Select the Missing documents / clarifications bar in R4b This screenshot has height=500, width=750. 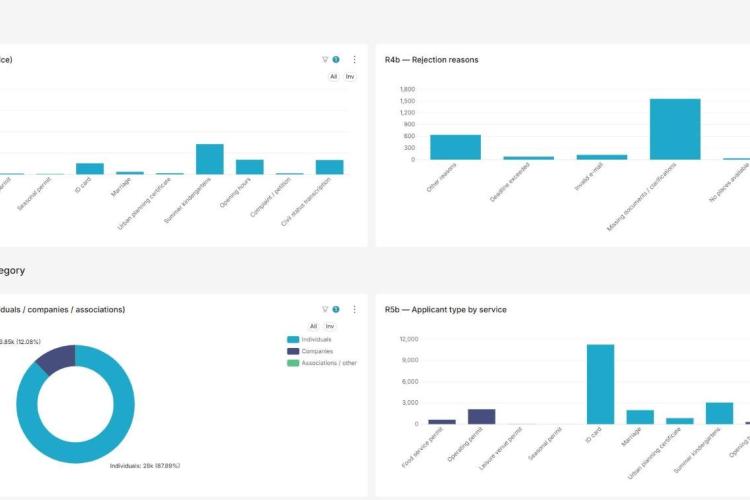[x=675, y=129]
